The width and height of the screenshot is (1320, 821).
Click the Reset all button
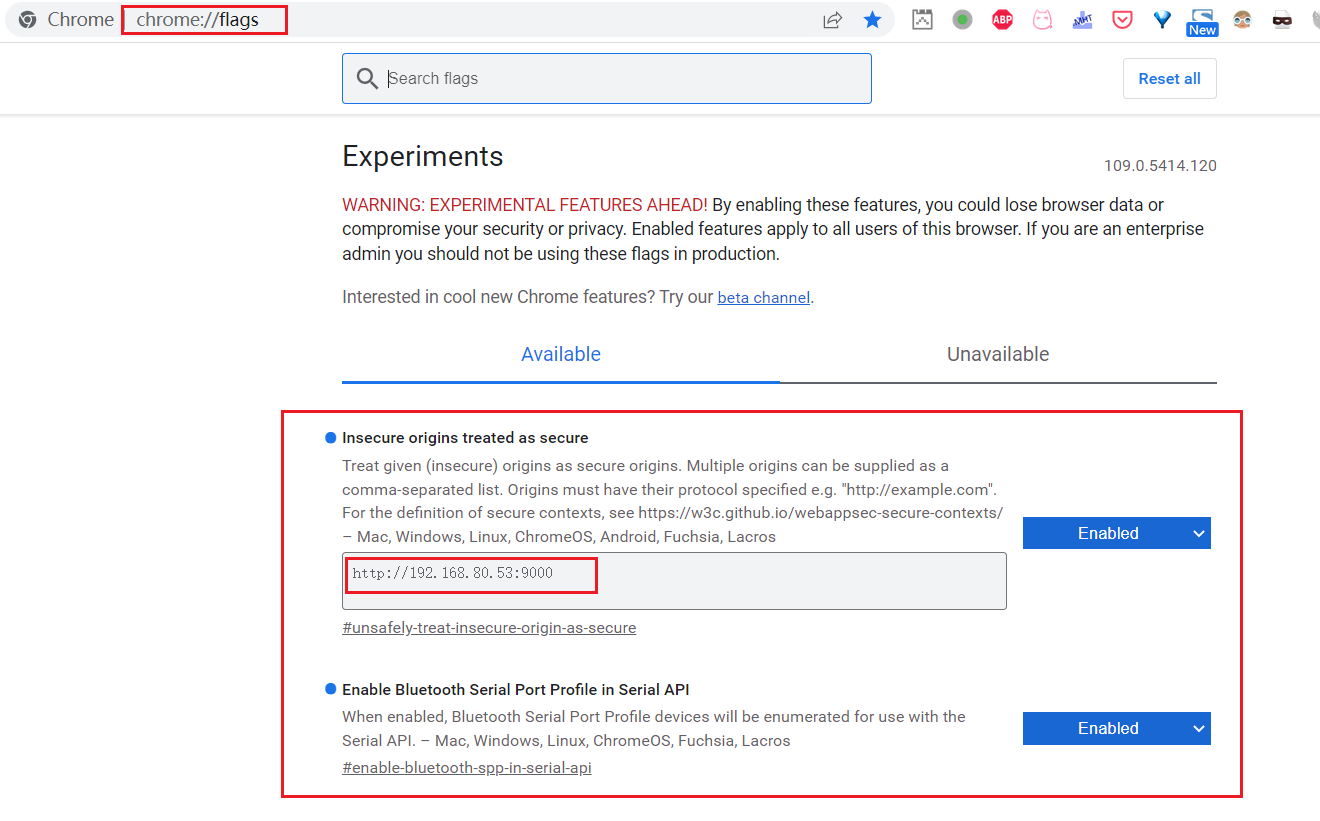1169,78
